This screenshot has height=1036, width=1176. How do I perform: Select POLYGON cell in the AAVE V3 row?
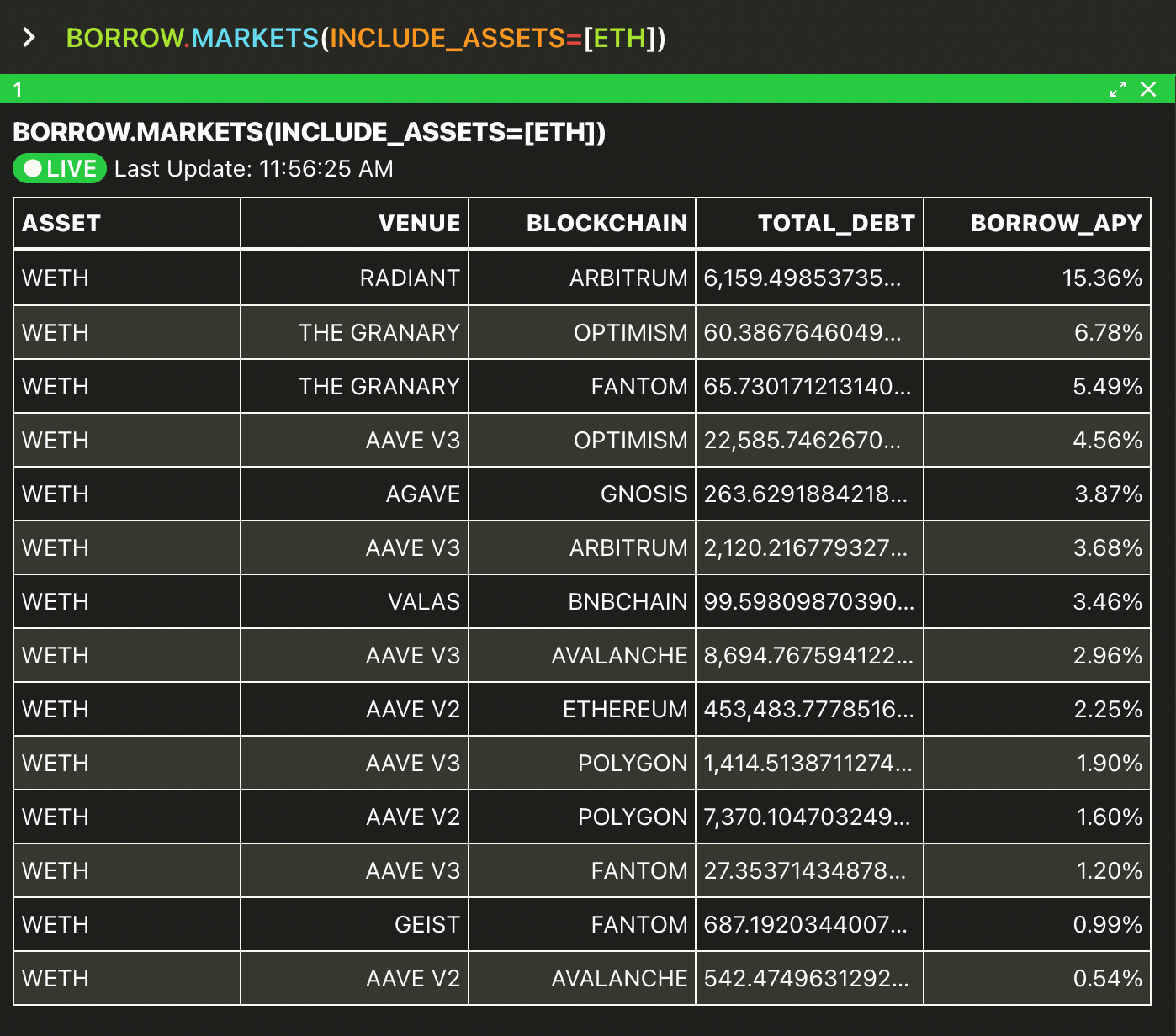pos(582,763)
